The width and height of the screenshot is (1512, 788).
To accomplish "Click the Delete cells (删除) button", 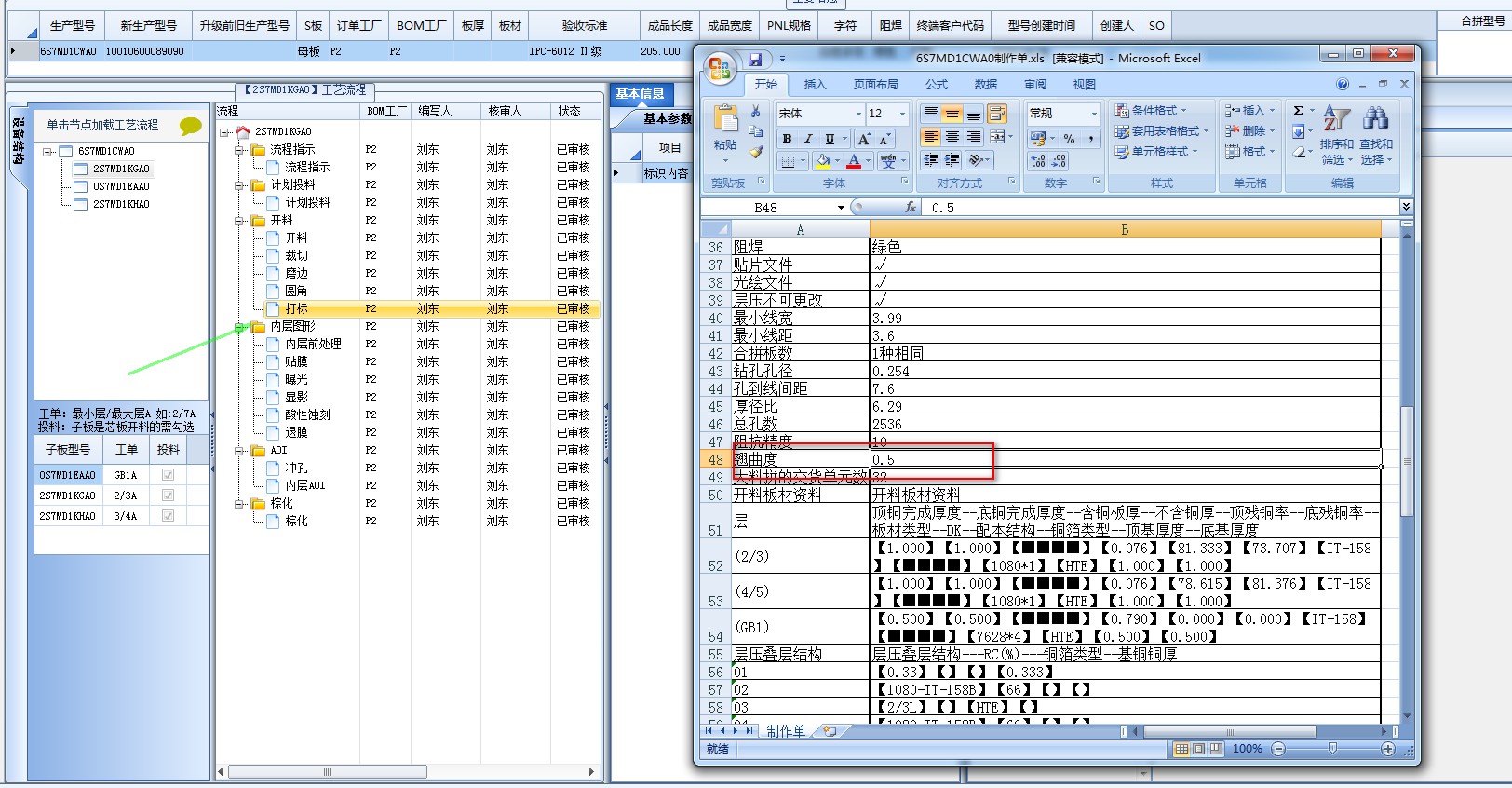I will point(1249,131).
